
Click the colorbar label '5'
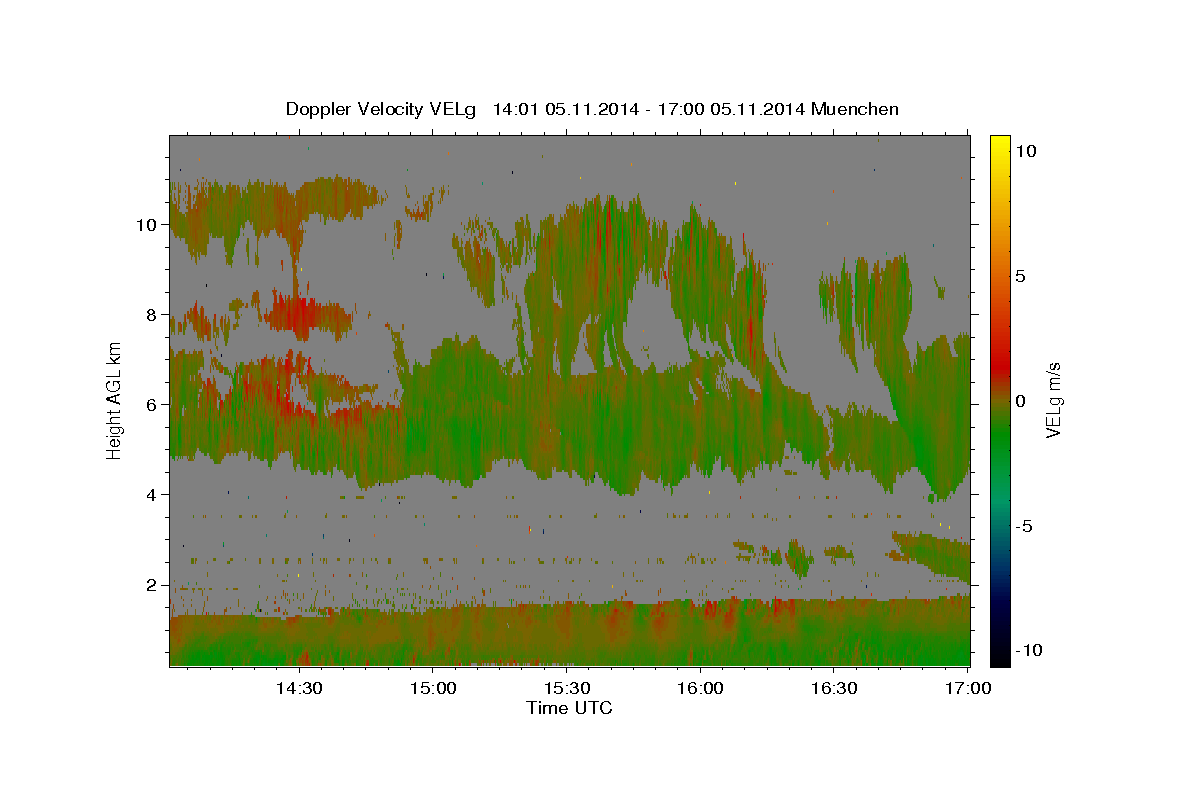coord(1021,276)
